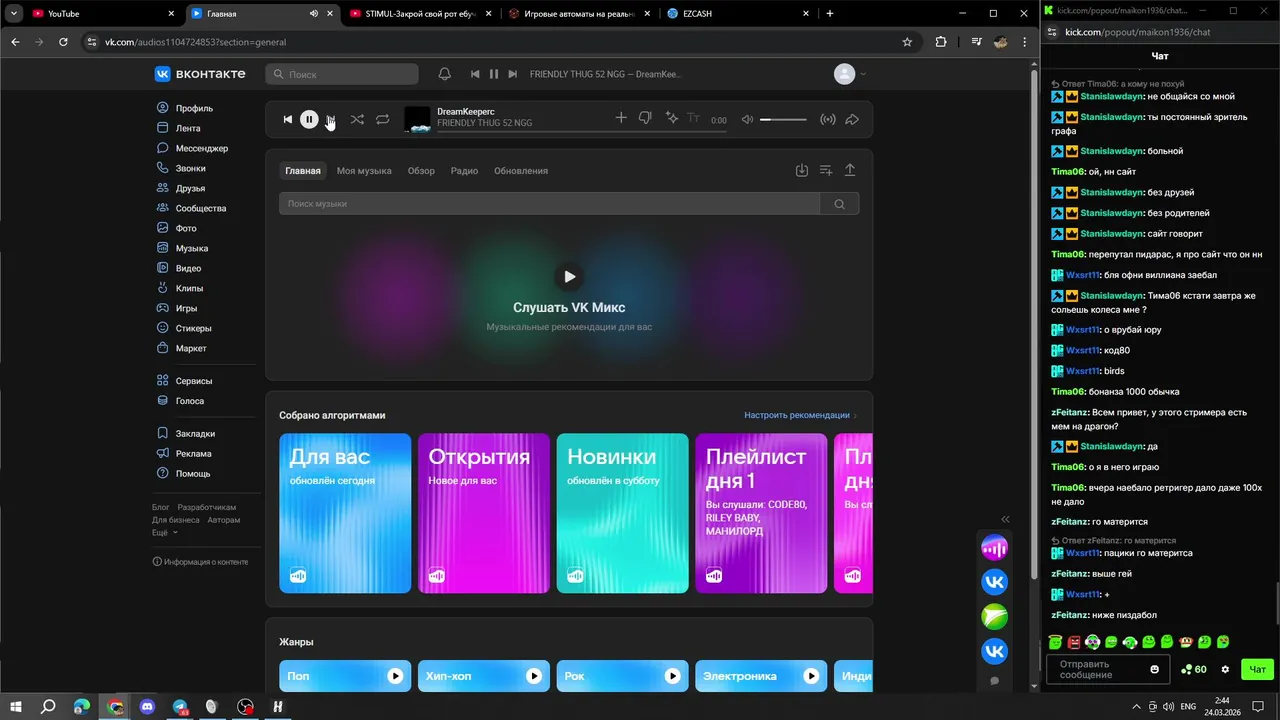Switch to the Моя музыка tab

tap(364, 171)
